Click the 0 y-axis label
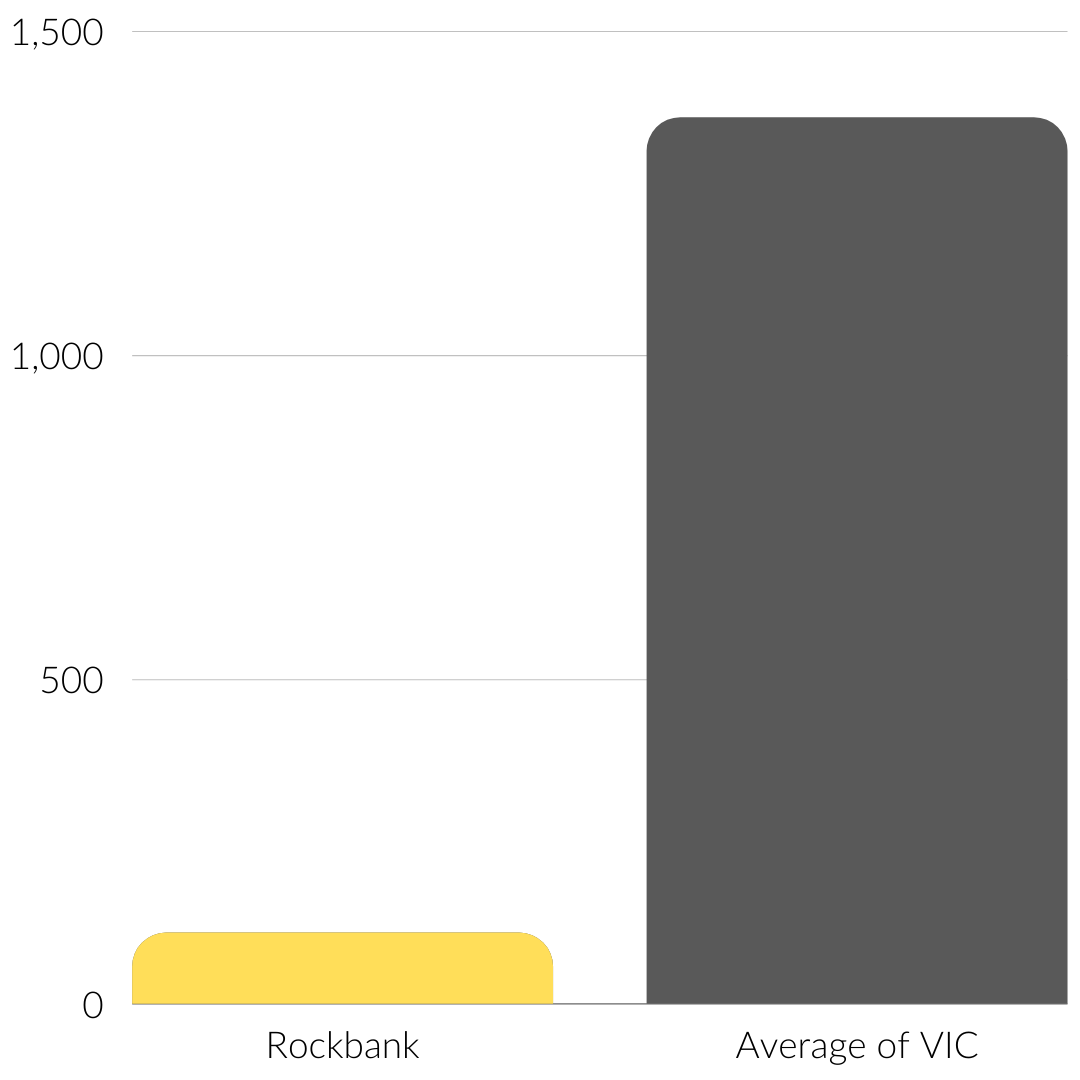1080x1080 pixels. (x=92, y=1005)
